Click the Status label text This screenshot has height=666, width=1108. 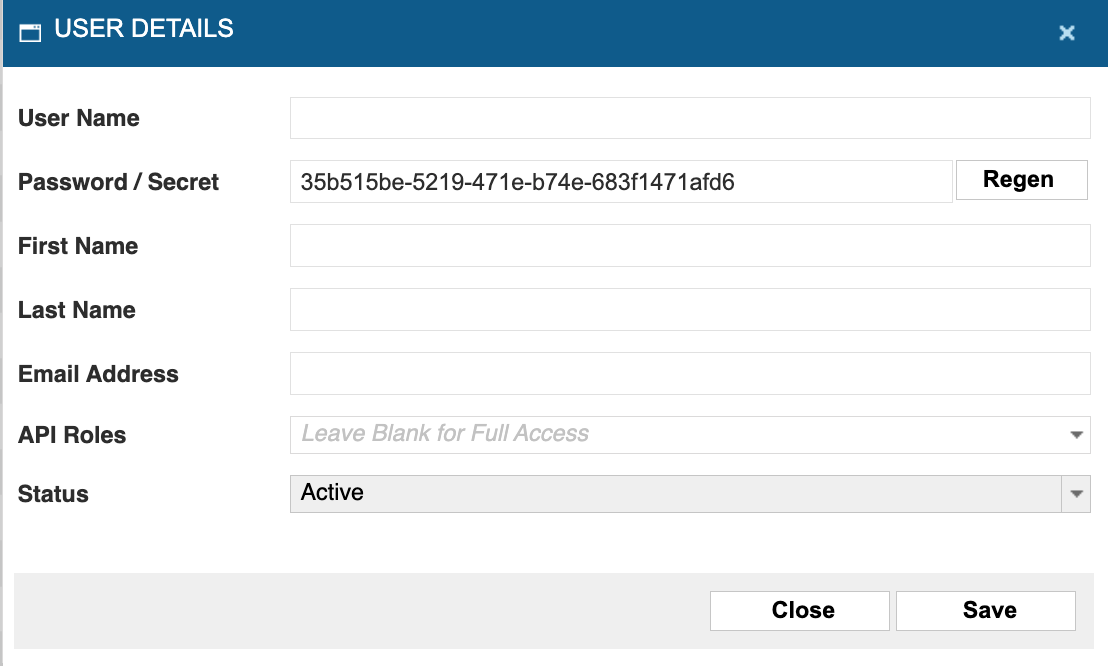coord(53,494)
